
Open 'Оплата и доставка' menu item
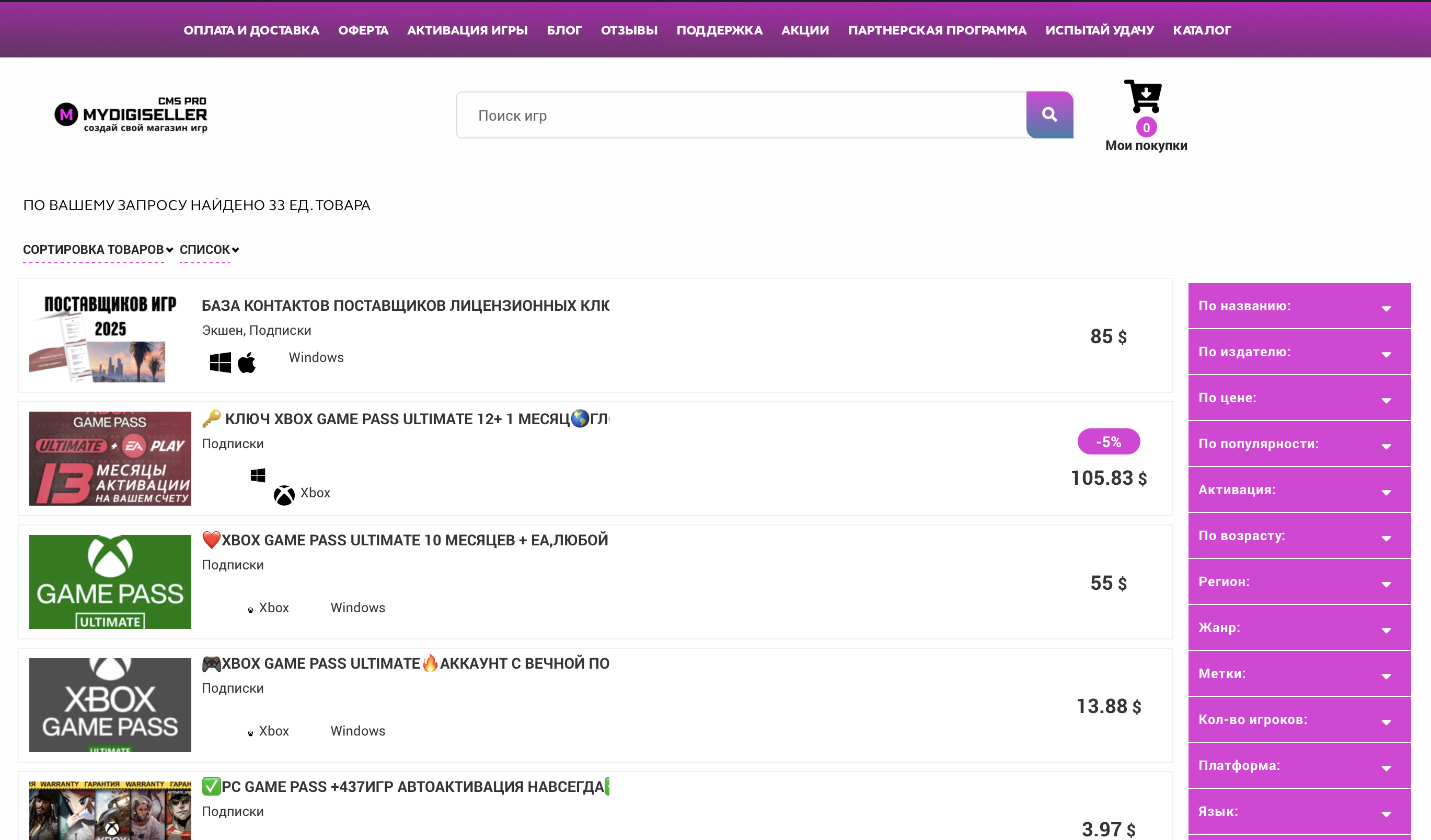(x=251, y=30)
